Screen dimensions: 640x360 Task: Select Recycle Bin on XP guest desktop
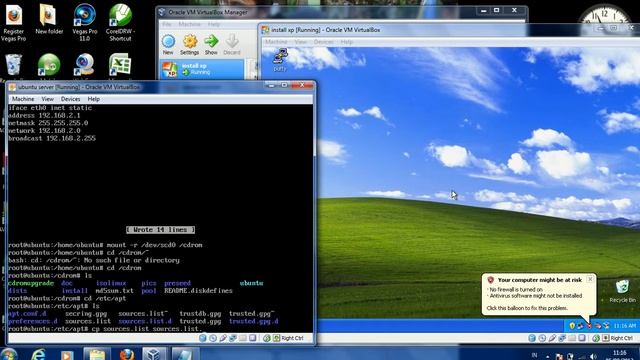pyautogui.click(x=622, y=291)
